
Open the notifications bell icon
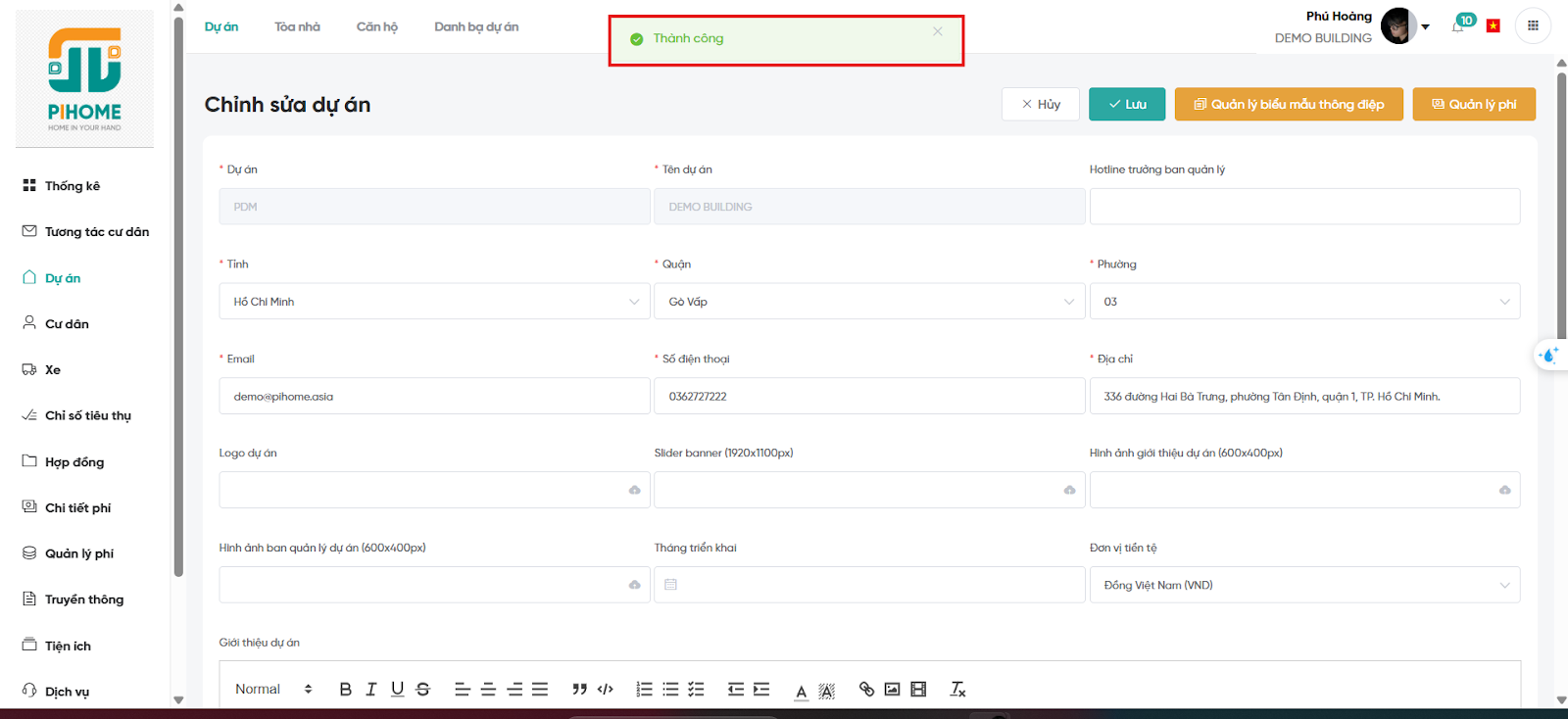tap(1457, 26)
